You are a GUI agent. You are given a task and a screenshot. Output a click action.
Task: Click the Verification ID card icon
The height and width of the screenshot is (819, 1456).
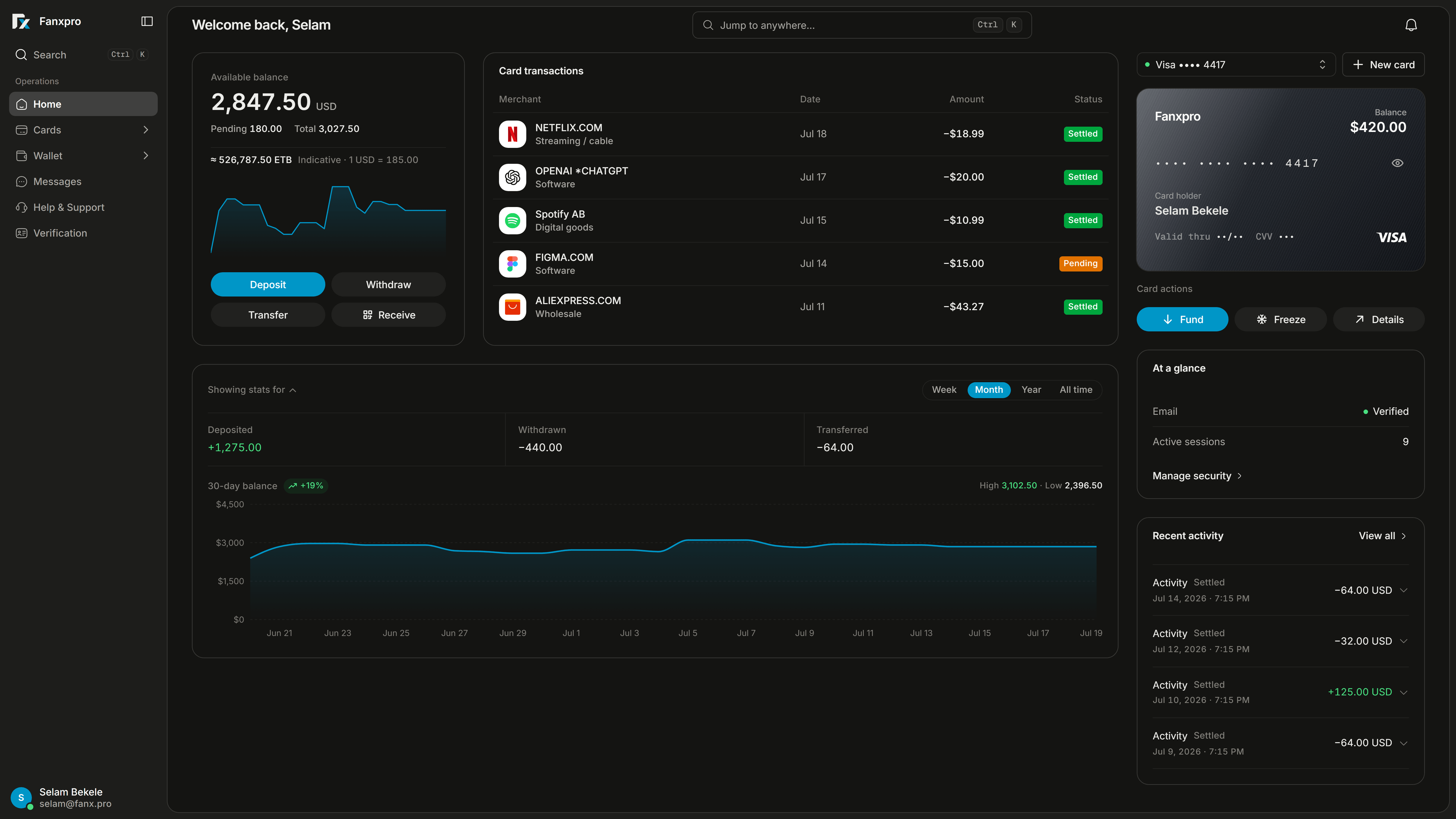pos(22,234)
